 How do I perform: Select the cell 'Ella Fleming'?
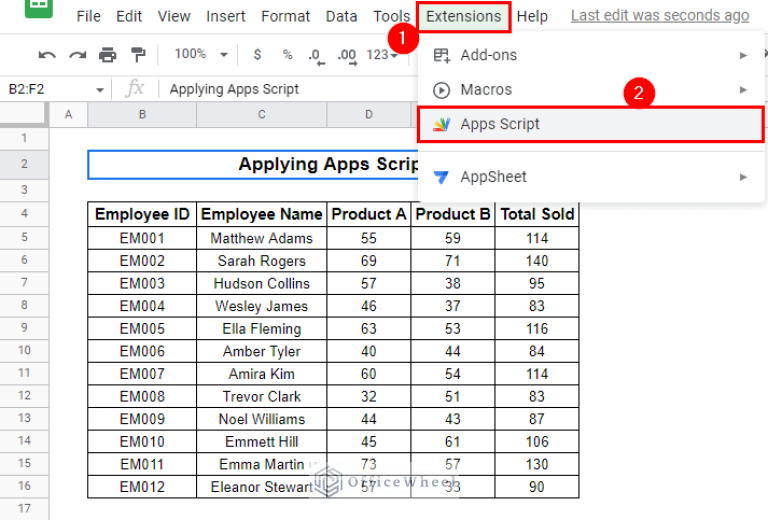(x=262, y=329)
